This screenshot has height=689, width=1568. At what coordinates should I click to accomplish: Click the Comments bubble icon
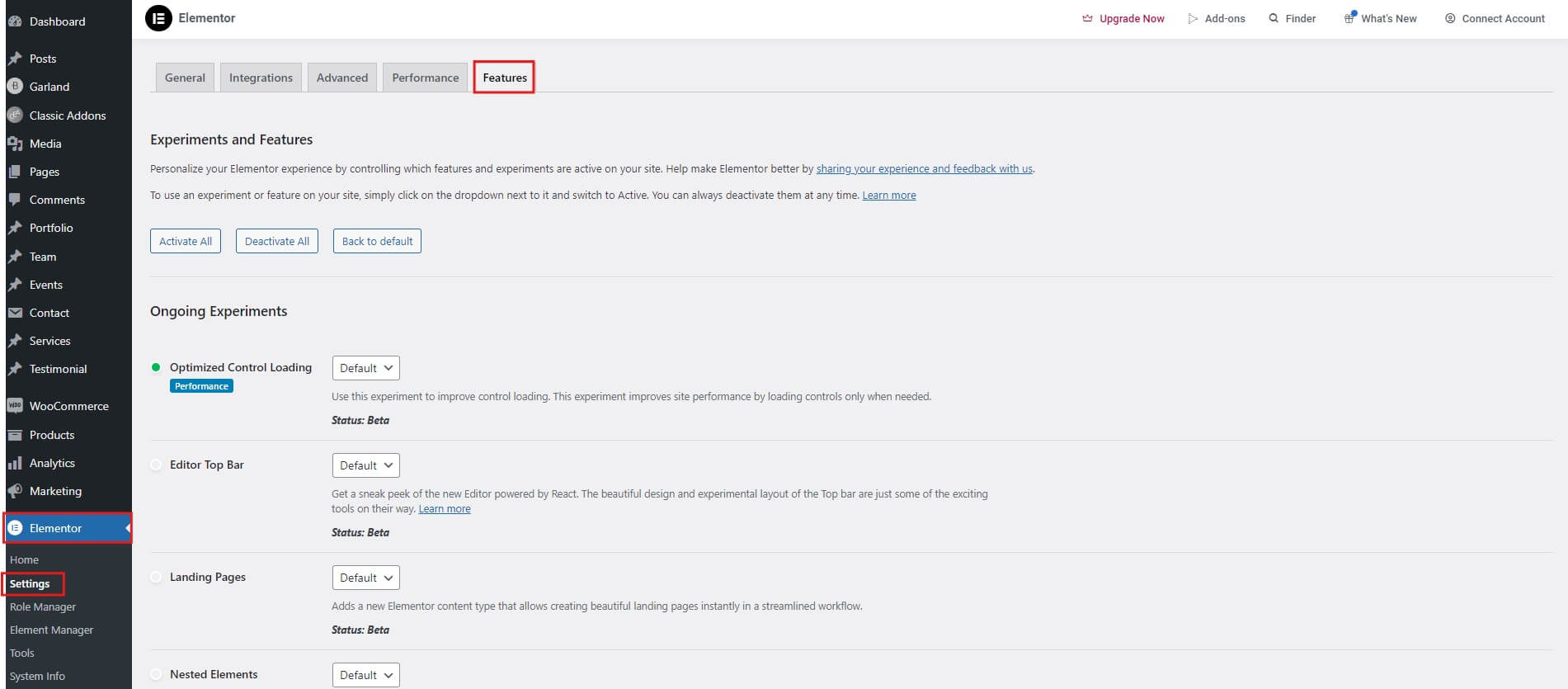click(x=15, y=200)
